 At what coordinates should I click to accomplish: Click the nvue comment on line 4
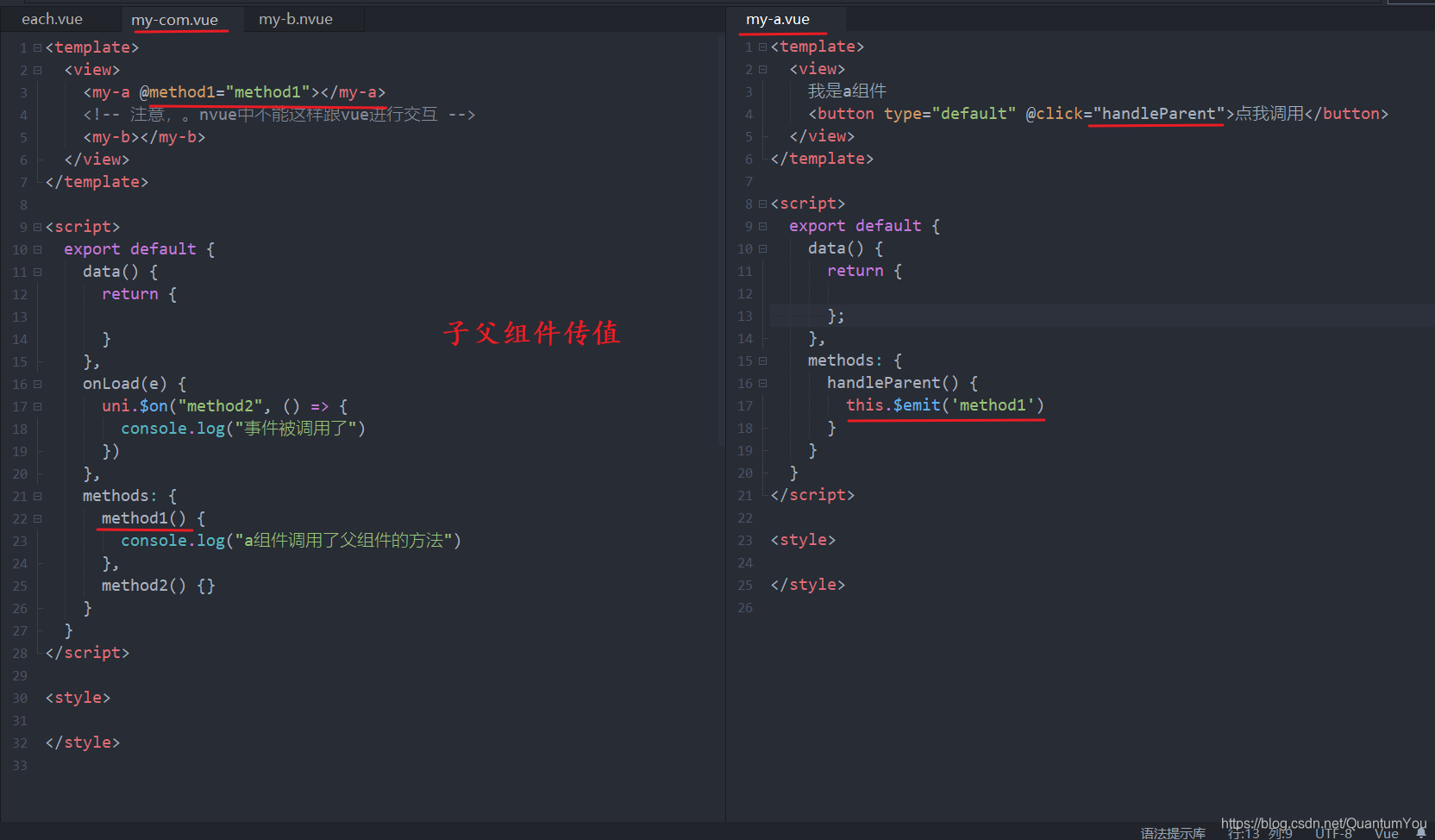[x=279, y=115]
